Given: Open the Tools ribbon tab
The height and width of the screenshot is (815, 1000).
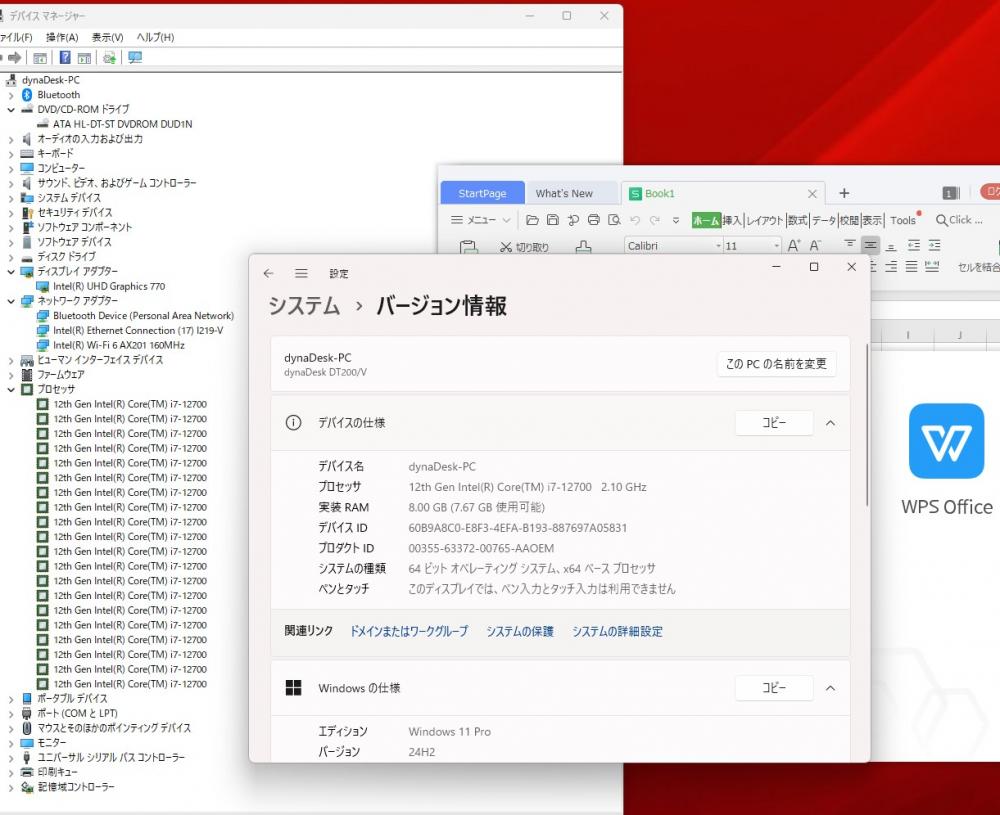Looking at the screenshot, I should pyautogui.click(x=903, y=220).
